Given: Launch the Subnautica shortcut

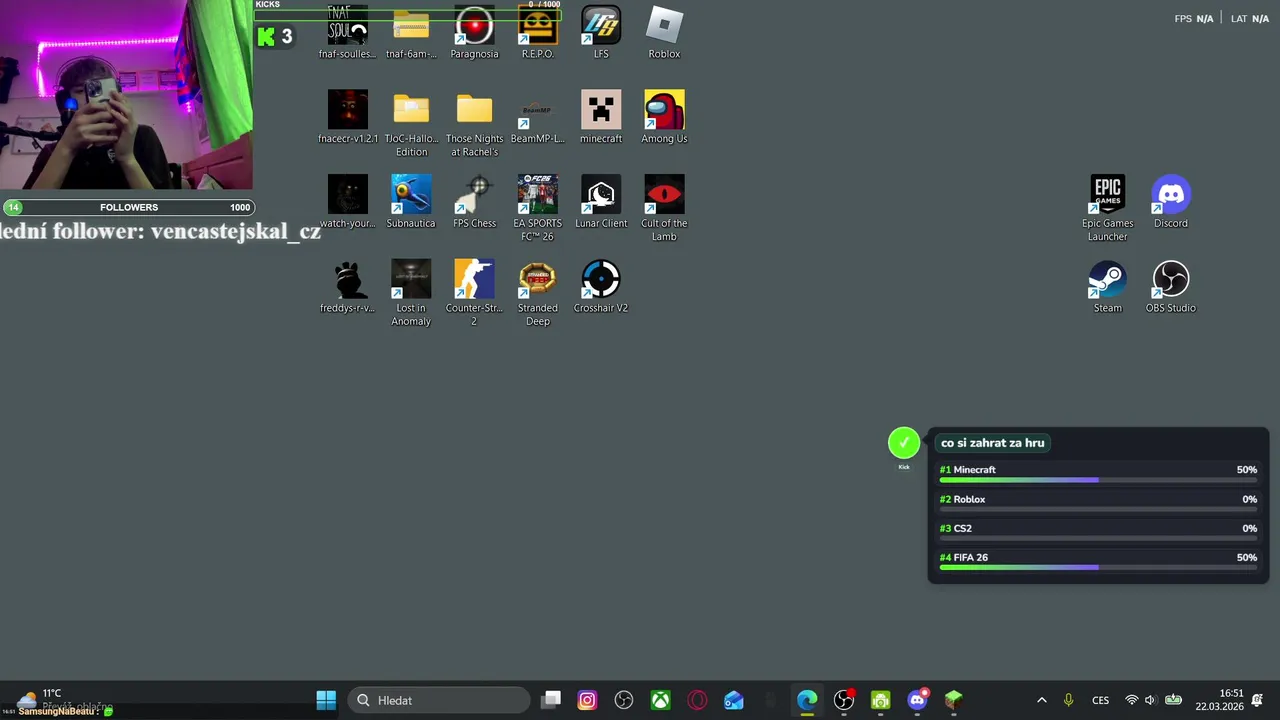Looking at the screenshot, I should 411,202.
